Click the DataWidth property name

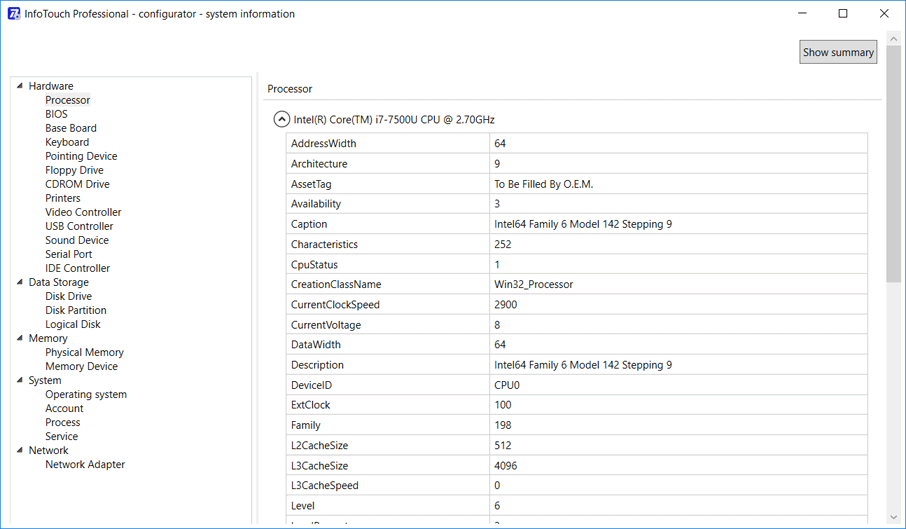(315, 345)
